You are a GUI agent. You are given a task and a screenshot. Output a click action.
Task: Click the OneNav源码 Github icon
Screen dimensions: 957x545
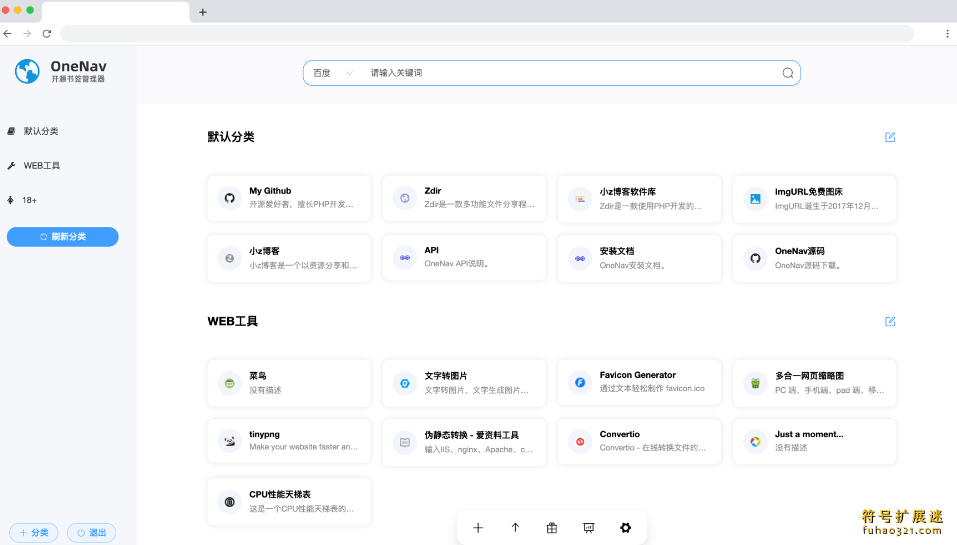755,259
